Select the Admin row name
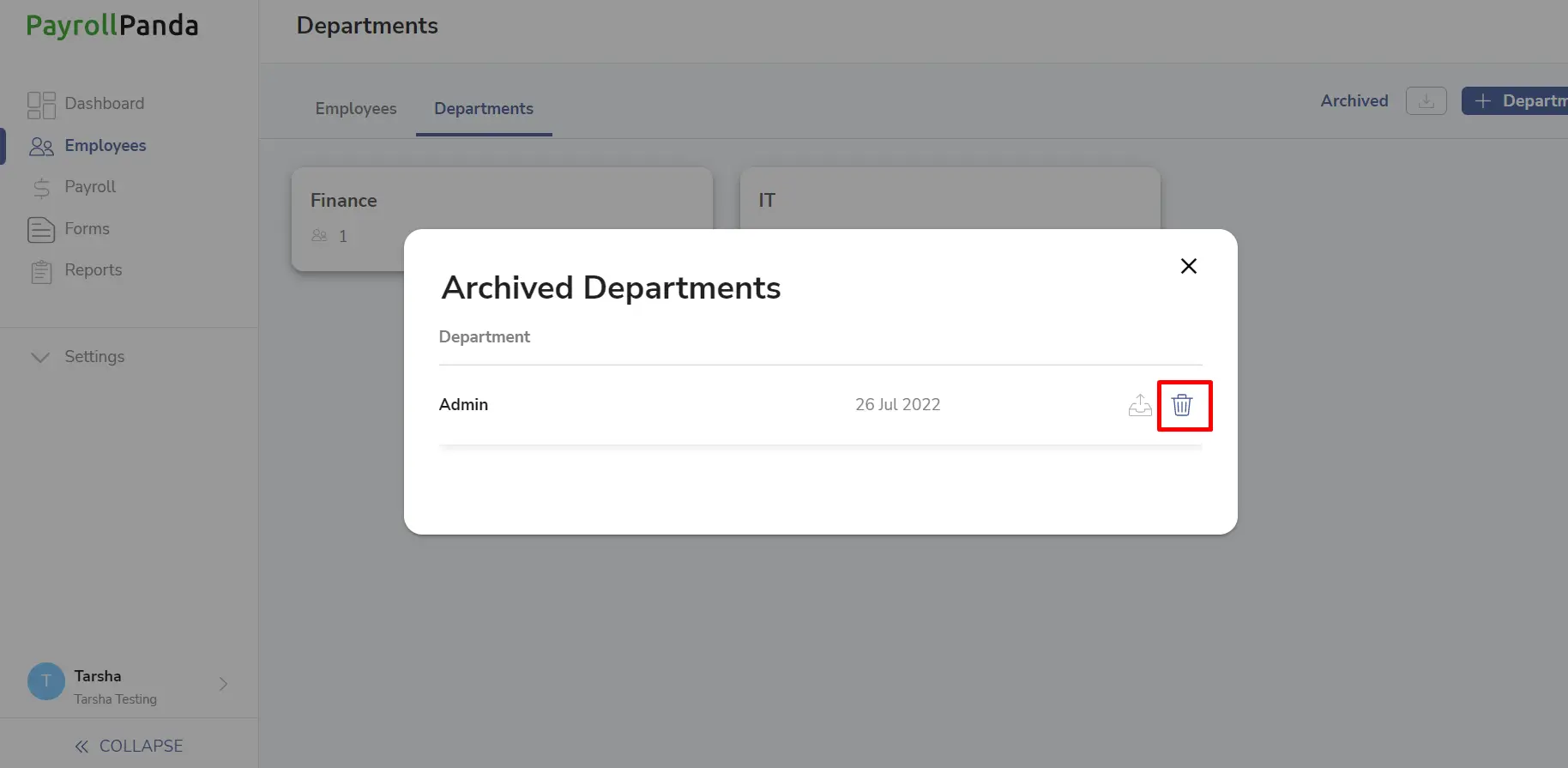1568x768 pixels. click(463, 405)
